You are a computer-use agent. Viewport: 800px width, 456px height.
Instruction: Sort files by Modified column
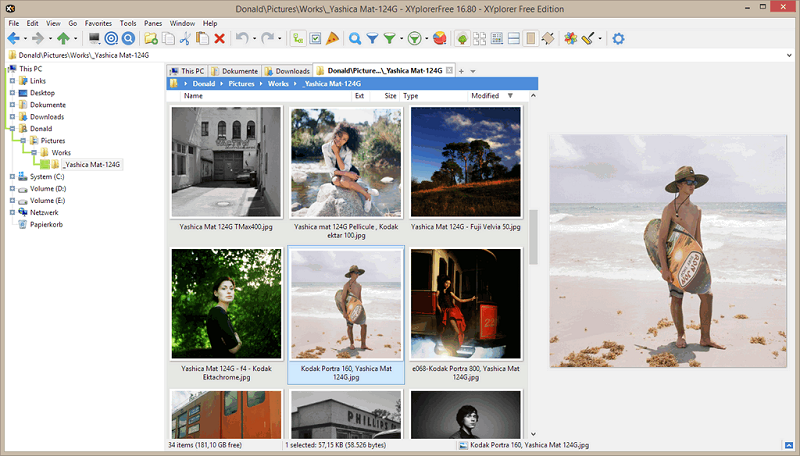point(485,96)
